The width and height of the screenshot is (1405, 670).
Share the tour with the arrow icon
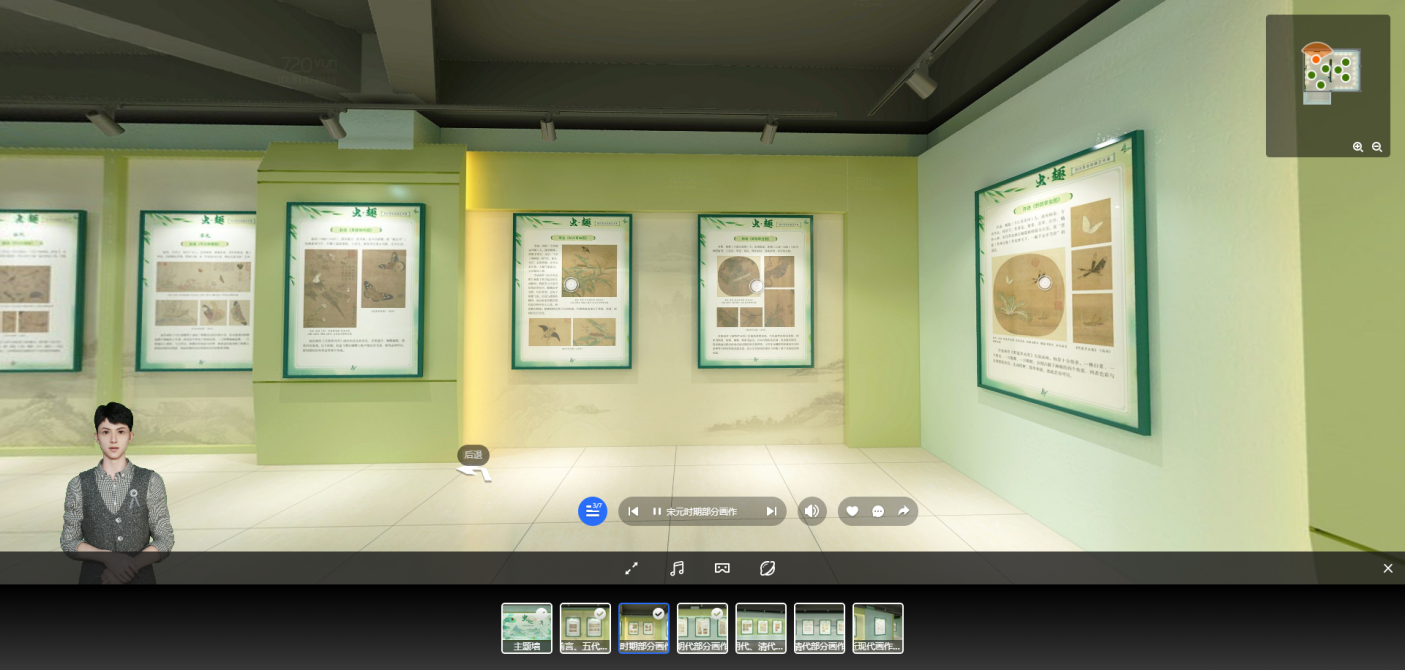[x=903, y=511]
